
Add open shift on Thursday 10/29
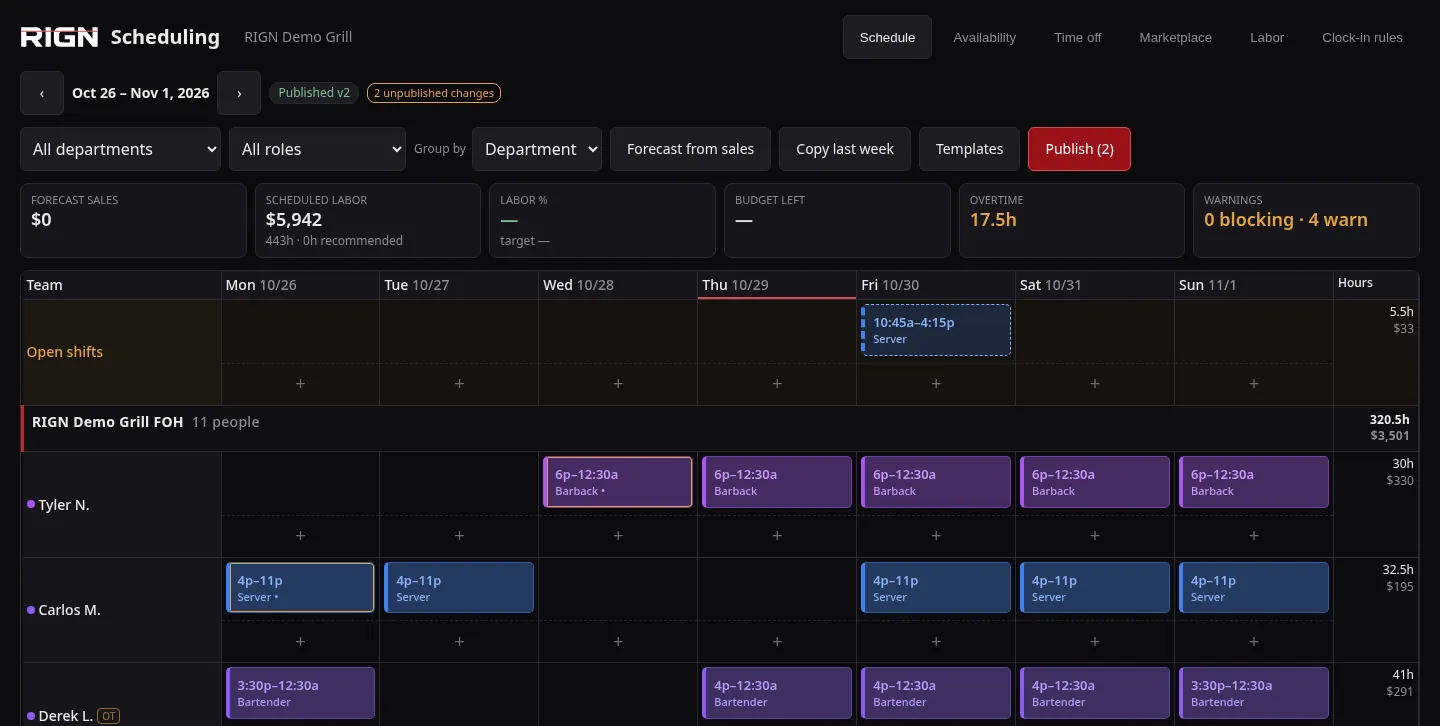click(777, 384)
